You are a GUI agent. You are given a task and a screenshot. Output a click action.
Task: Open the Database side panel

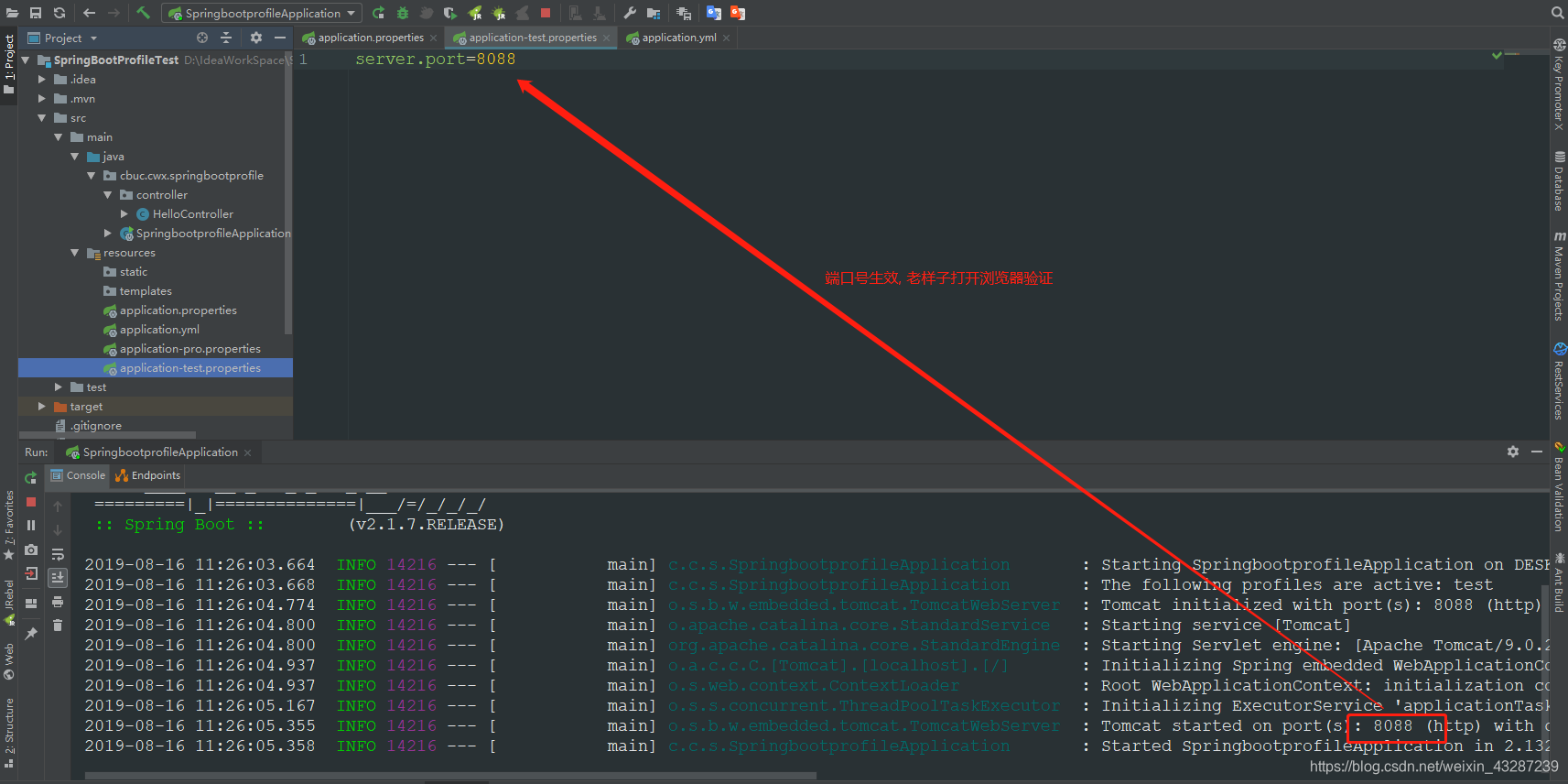point(1559,181)
